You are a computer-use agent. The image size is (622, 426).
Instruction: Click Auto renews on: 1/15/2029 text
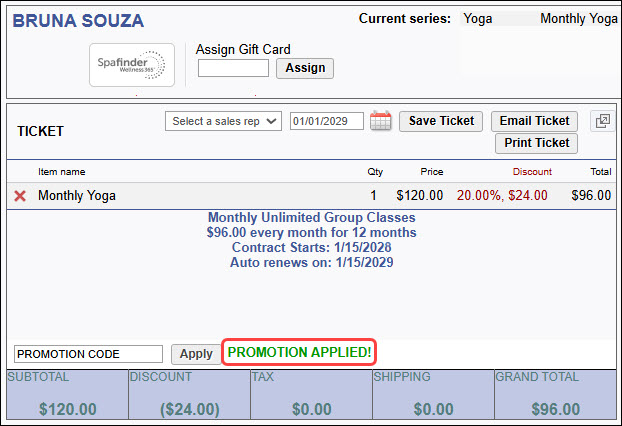pyautogui.click(x=311, y=262)
